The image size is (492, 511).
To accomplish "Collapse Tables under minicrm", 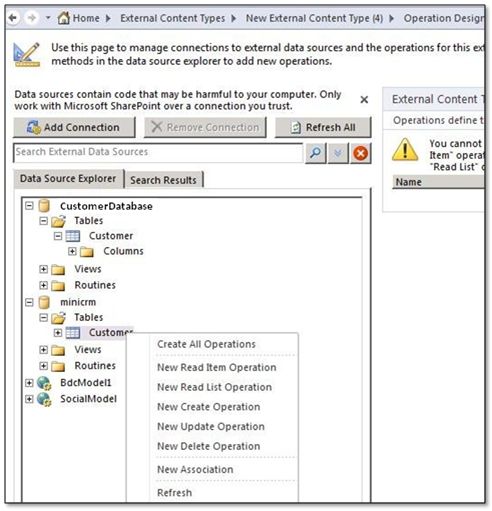I will tap(44, 317).
